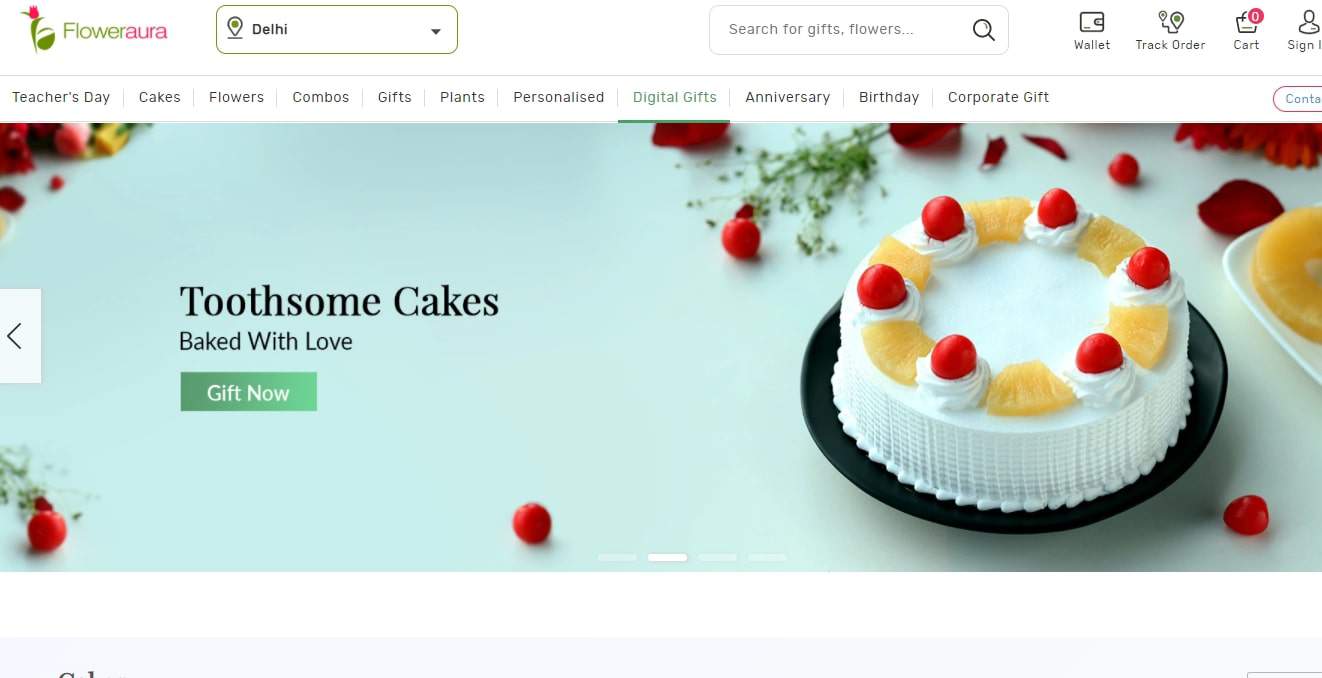Click the Sign In user icon
The width and height of the screenshot is (1322, 678).
1309,22
